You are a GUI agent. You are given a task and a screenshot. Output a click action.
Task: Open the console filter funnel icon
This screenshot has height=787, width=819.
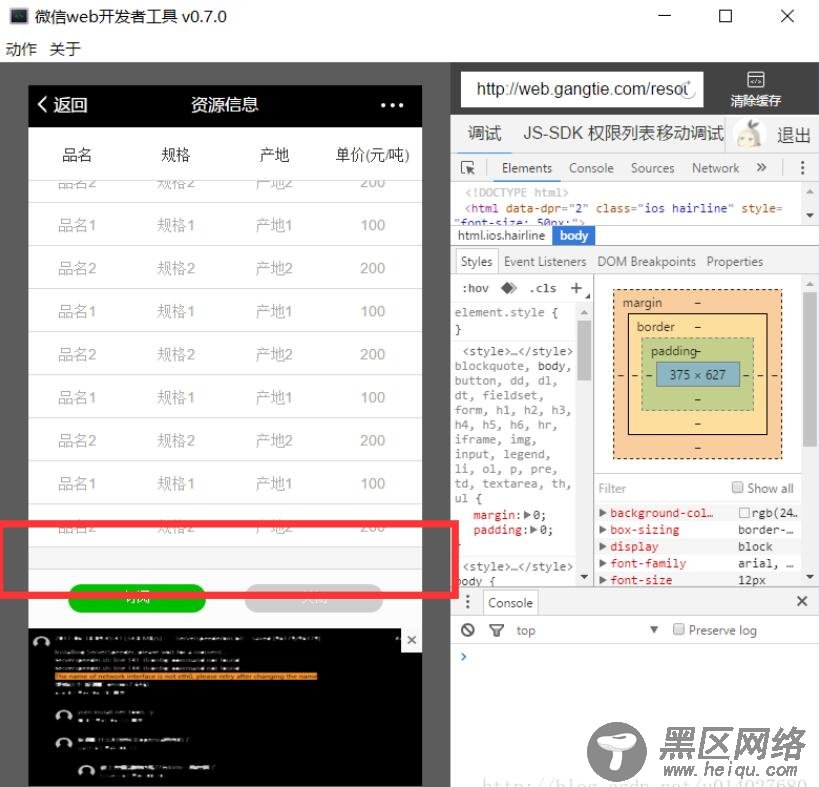[496, 630]
